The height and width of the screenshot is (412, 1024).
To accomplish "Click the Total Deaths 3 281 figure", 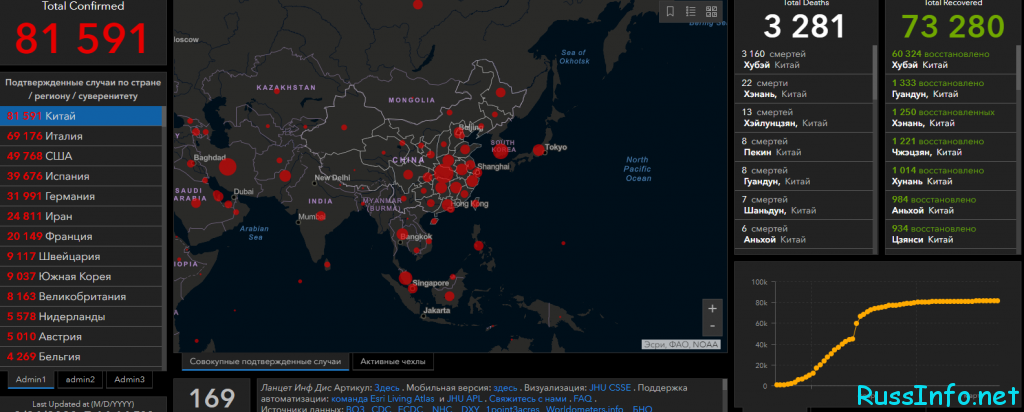I will 805,26.
